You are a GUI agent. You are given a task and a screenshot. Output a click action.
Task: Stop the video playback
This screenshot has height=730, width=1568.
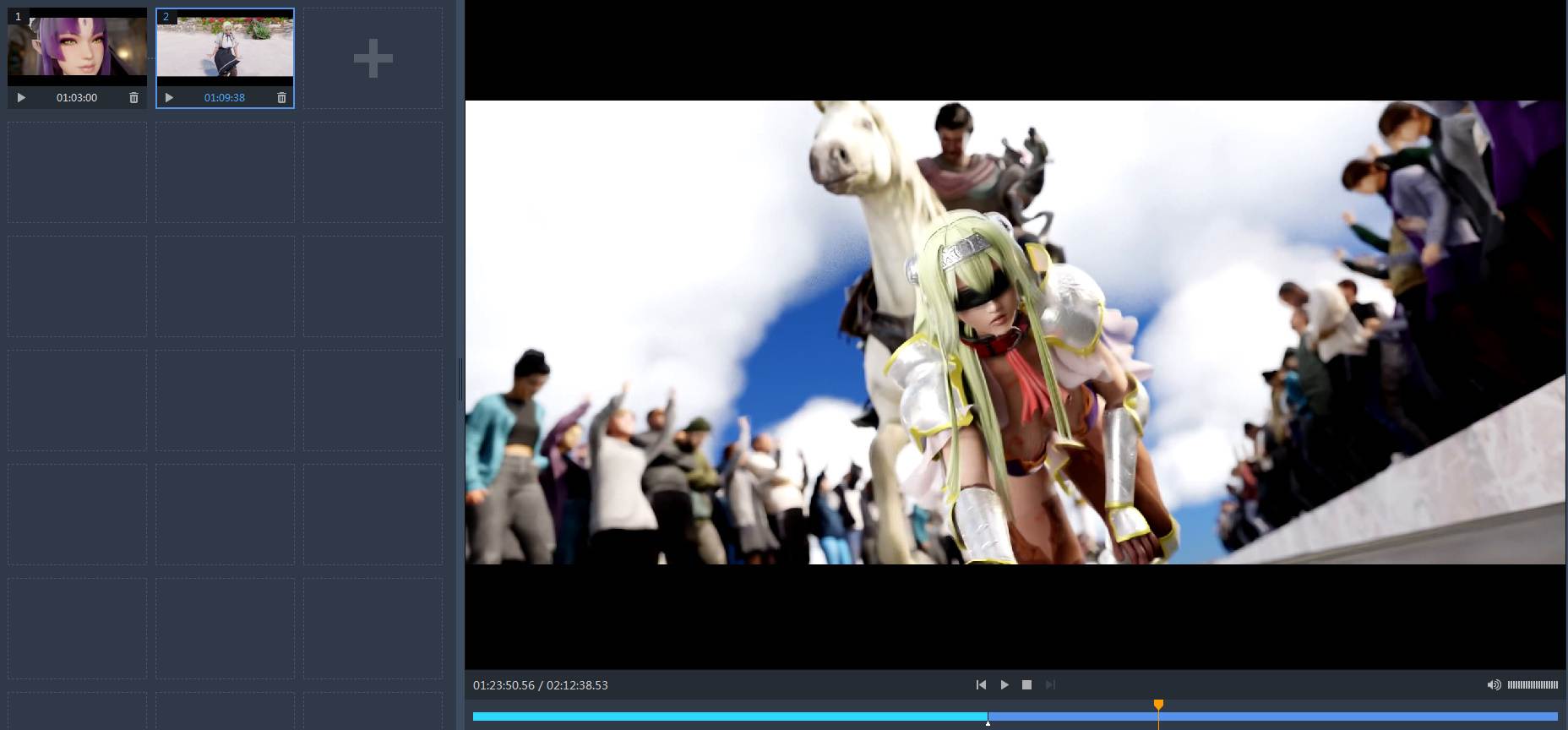coord(1026,685)
